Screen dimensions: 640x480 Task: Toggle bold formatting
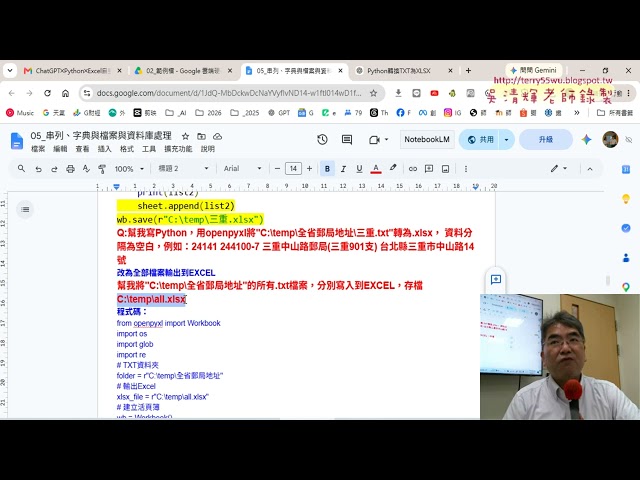[x=327, y=169]
